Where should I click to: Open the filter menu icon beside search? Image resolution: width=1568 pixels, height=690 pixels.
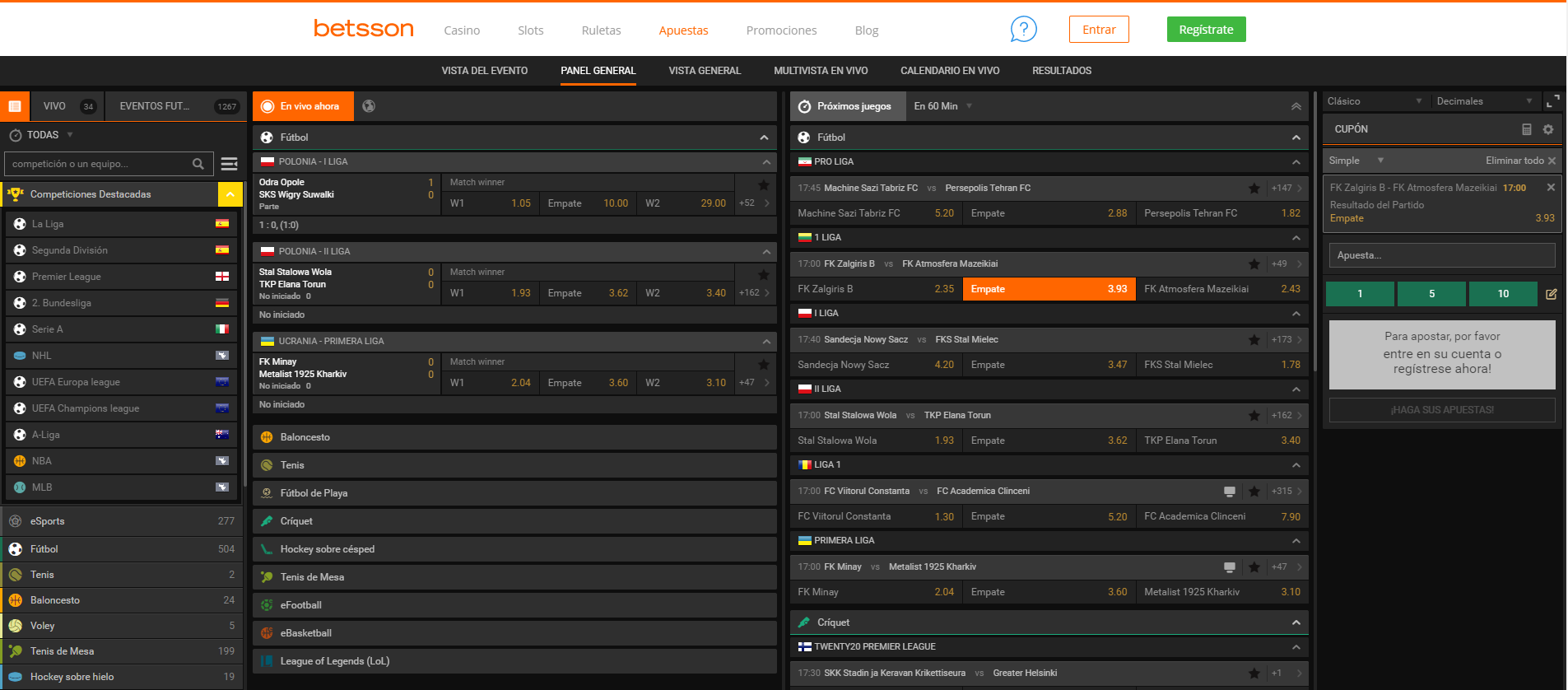pyautogui.click(x=230, y=164)
